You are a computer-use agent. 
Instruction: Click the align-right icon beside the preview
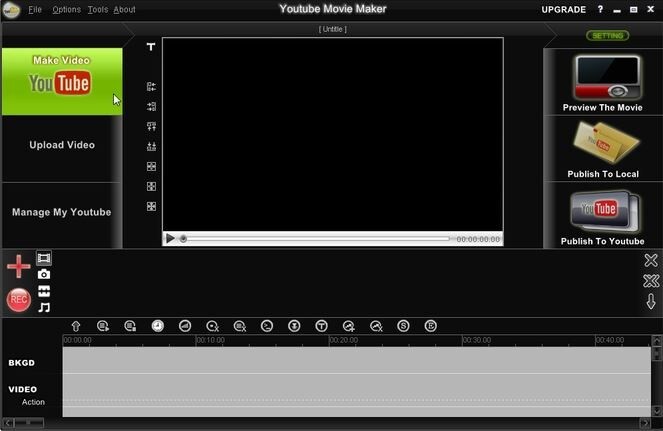click(151, 106)
